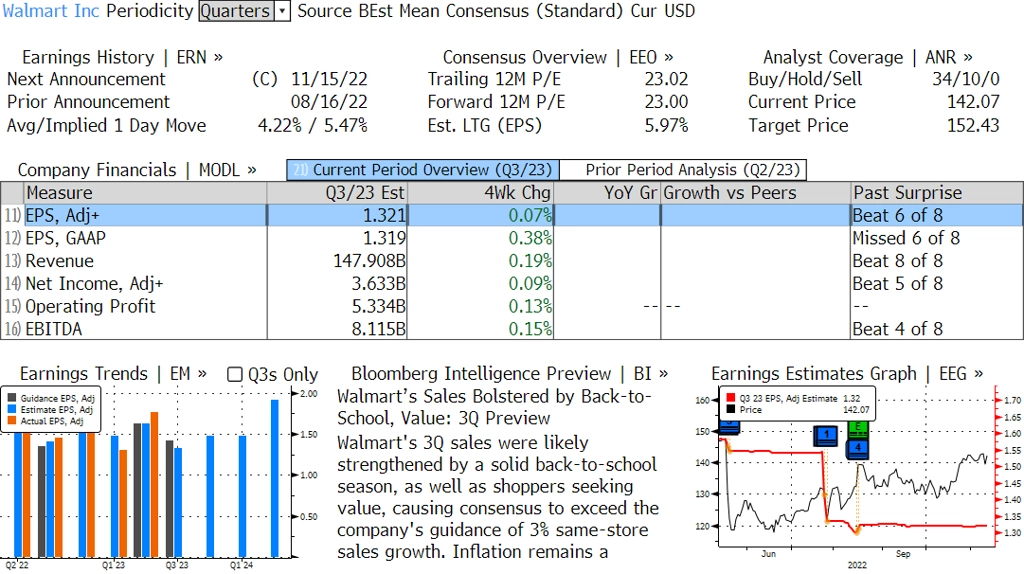1024x574 pixels.
Task: Select the Operating Profit row
Action: click(x=512, y=306)
